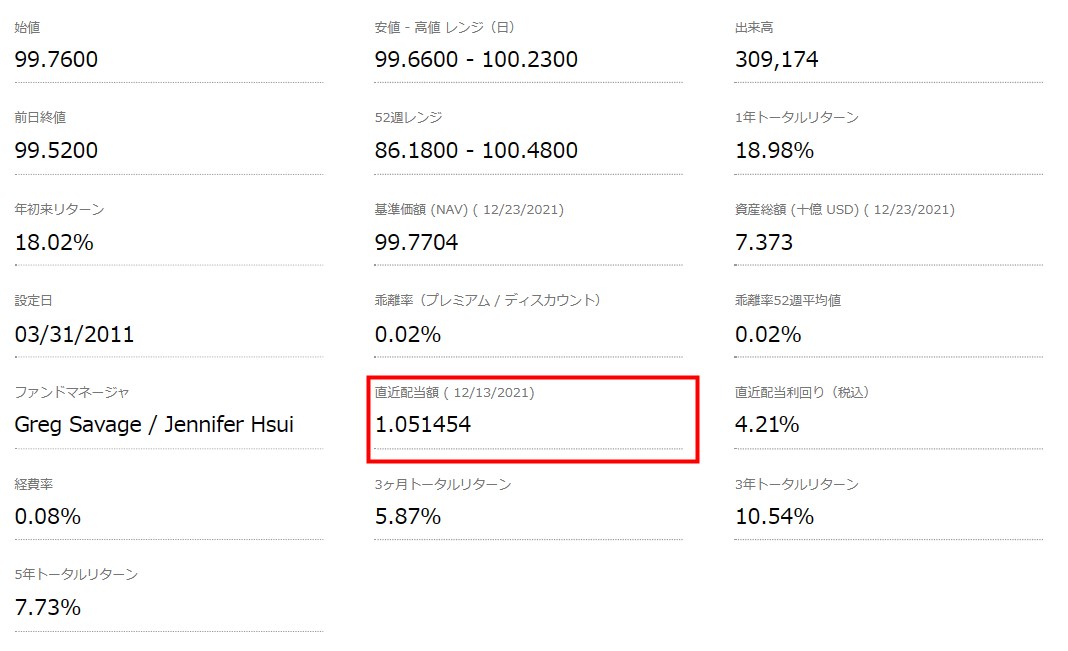Select the 3ヶ月トータルリターン value 5.87%
The width and height of the screenshot is (1068, 651).
pyautogui.click(x=408, y=517)
